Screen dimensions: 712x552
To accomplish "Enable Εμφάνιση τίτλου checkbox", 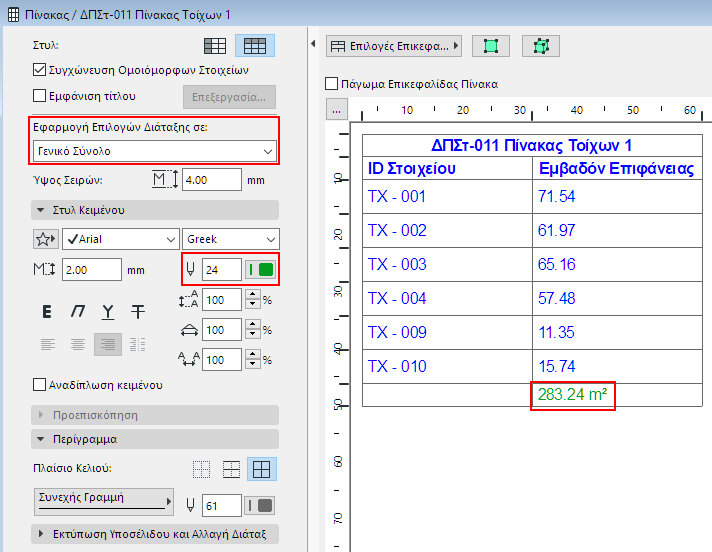I will tap(40, 96).
